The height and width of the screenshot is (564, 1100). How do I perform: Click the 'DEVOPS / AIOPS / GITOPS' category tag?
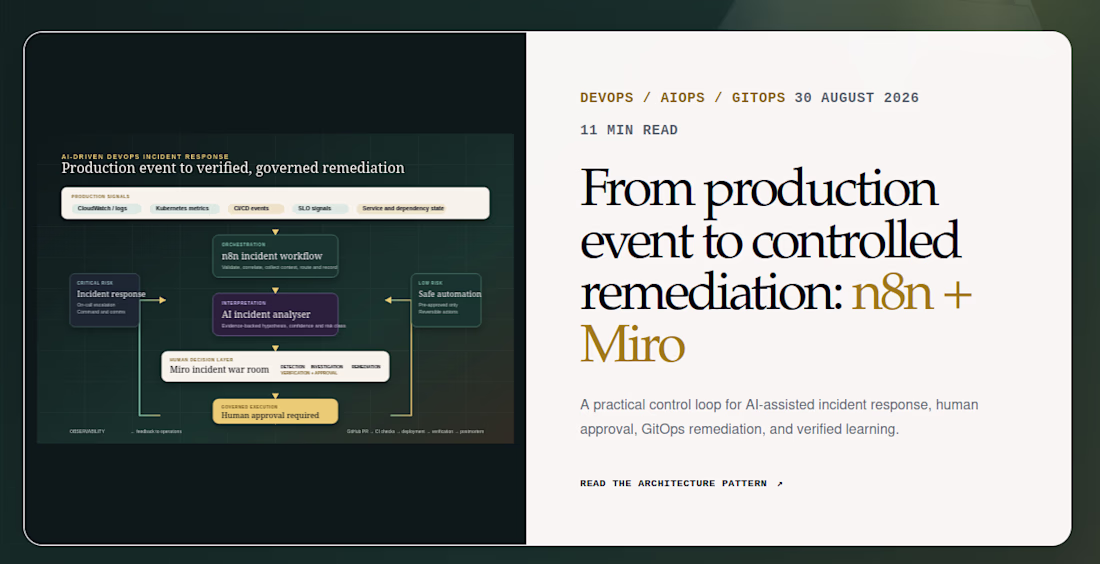[x=683, y=98]
